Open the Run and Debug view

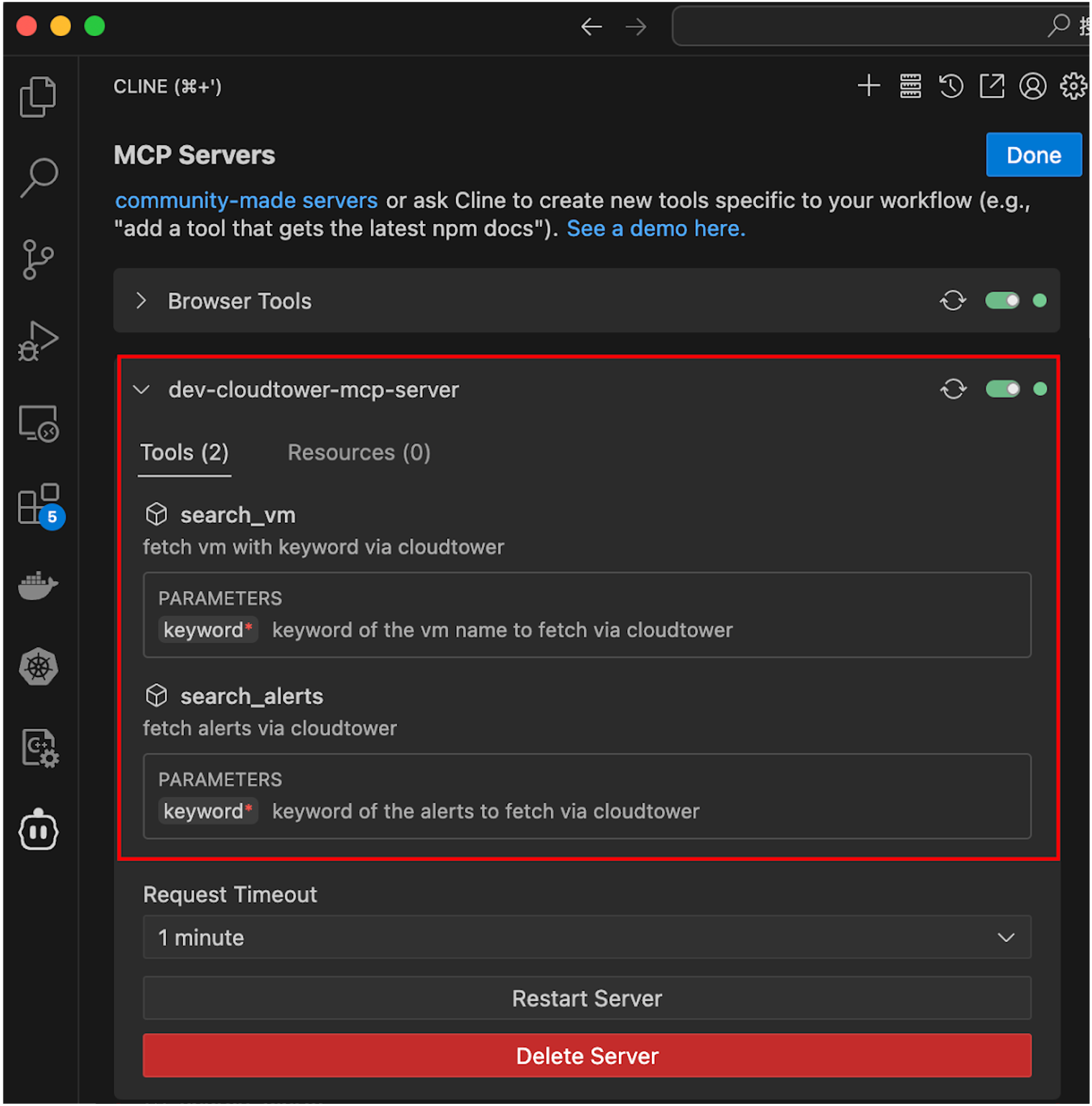[37, 341]
